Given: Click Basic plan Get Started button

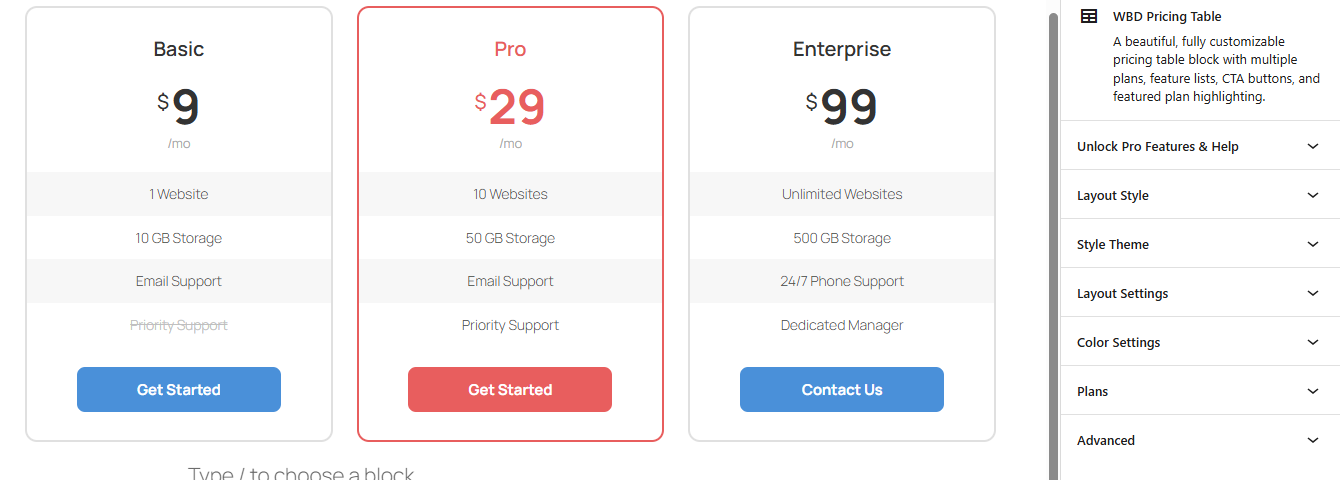Looking at the screenshot, I should (179, 389).
